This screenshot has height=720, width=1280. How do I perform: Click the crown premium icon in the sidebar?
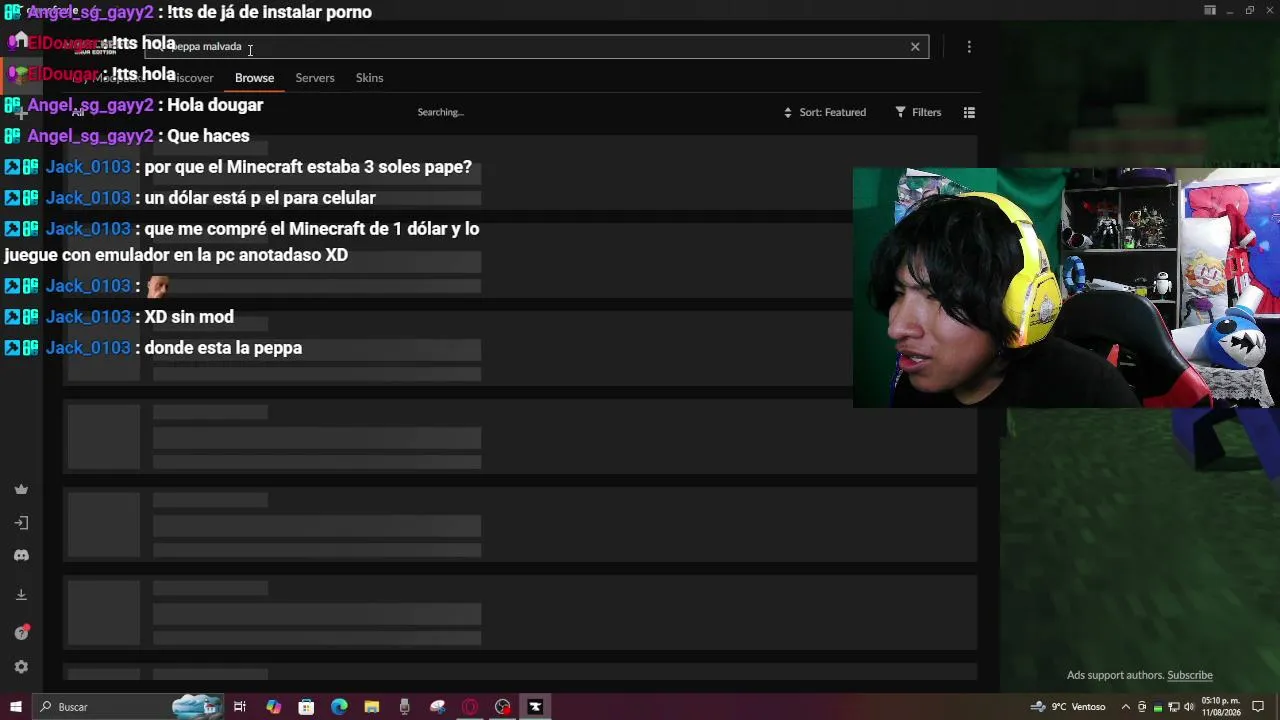click(21, 490)
